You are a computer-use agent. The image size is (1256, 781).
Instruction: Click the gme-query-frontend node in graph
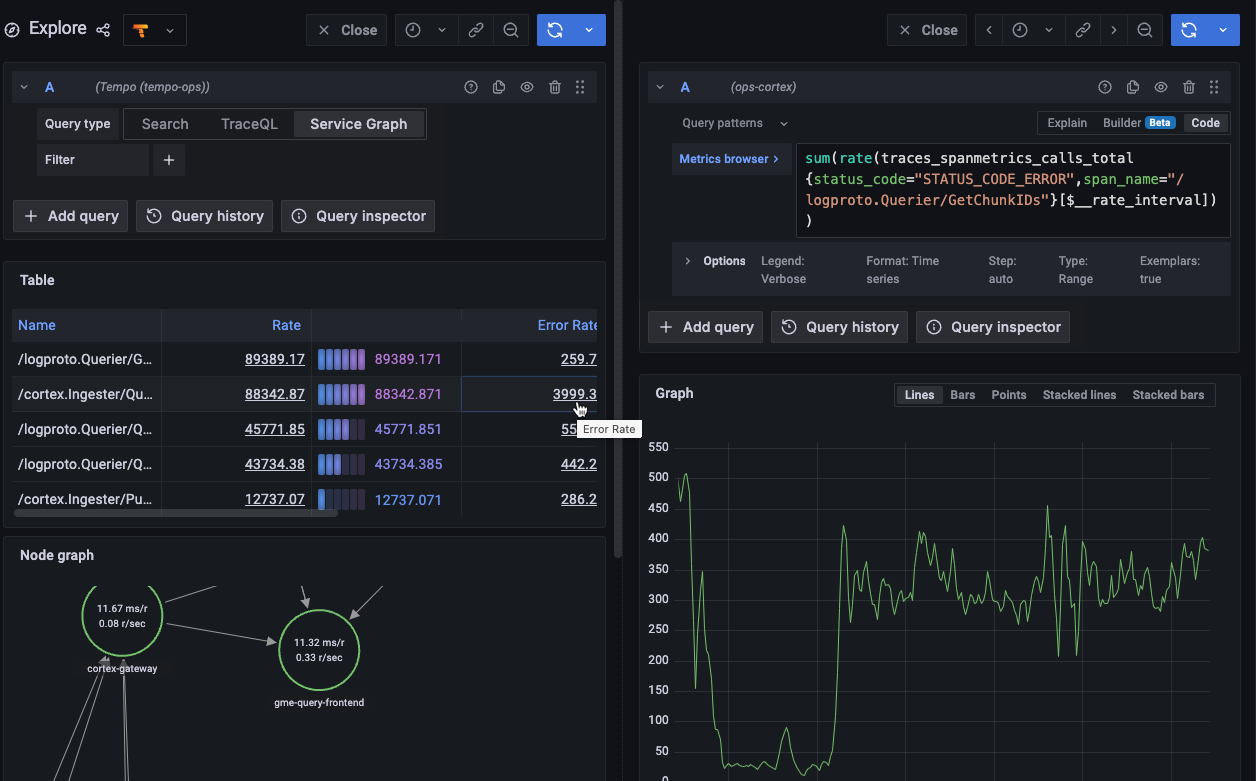coord(319,650)
